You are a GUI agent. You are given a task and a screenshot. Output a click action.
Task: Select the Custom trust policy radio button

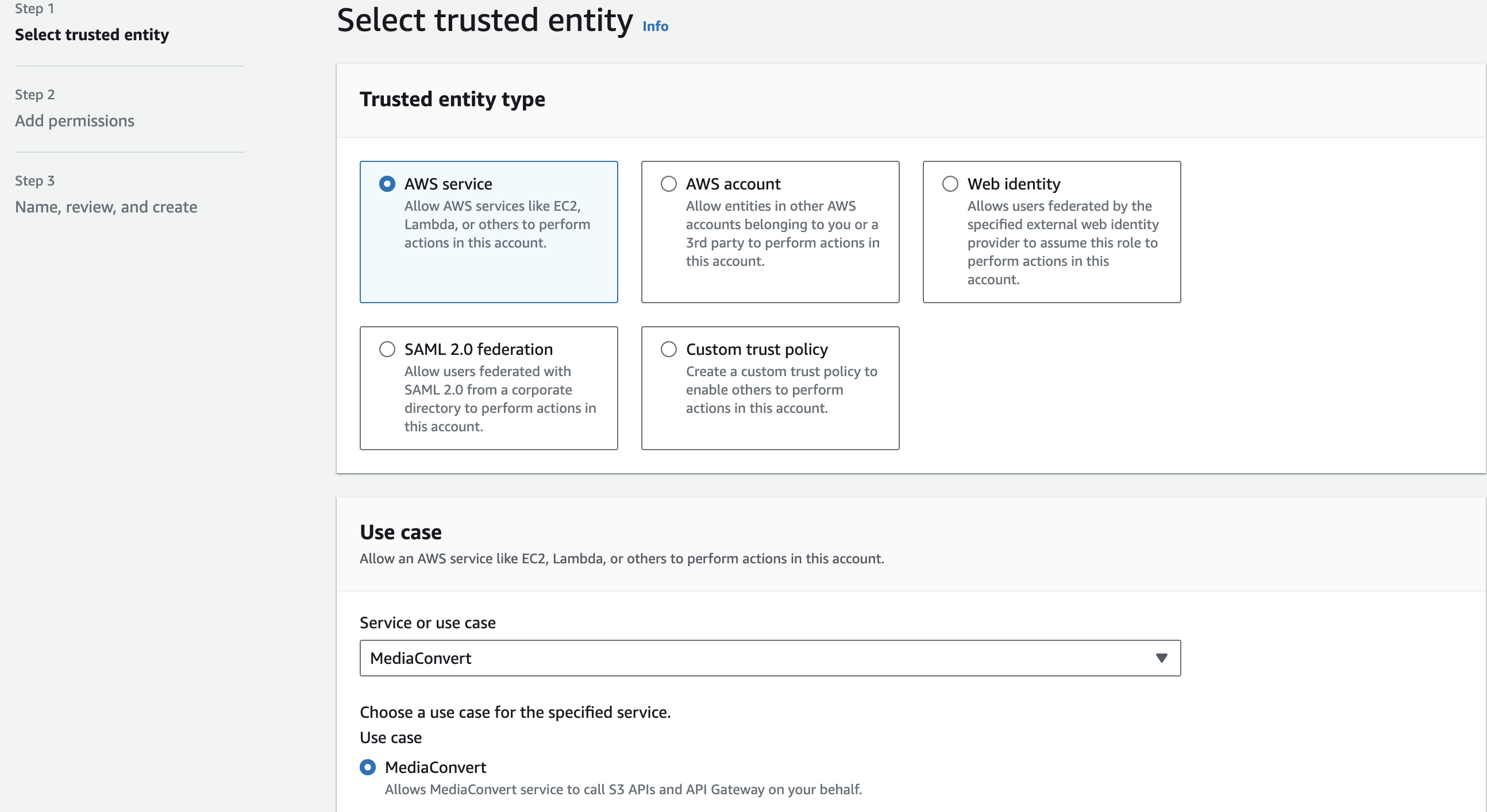[x=668, y=349]
